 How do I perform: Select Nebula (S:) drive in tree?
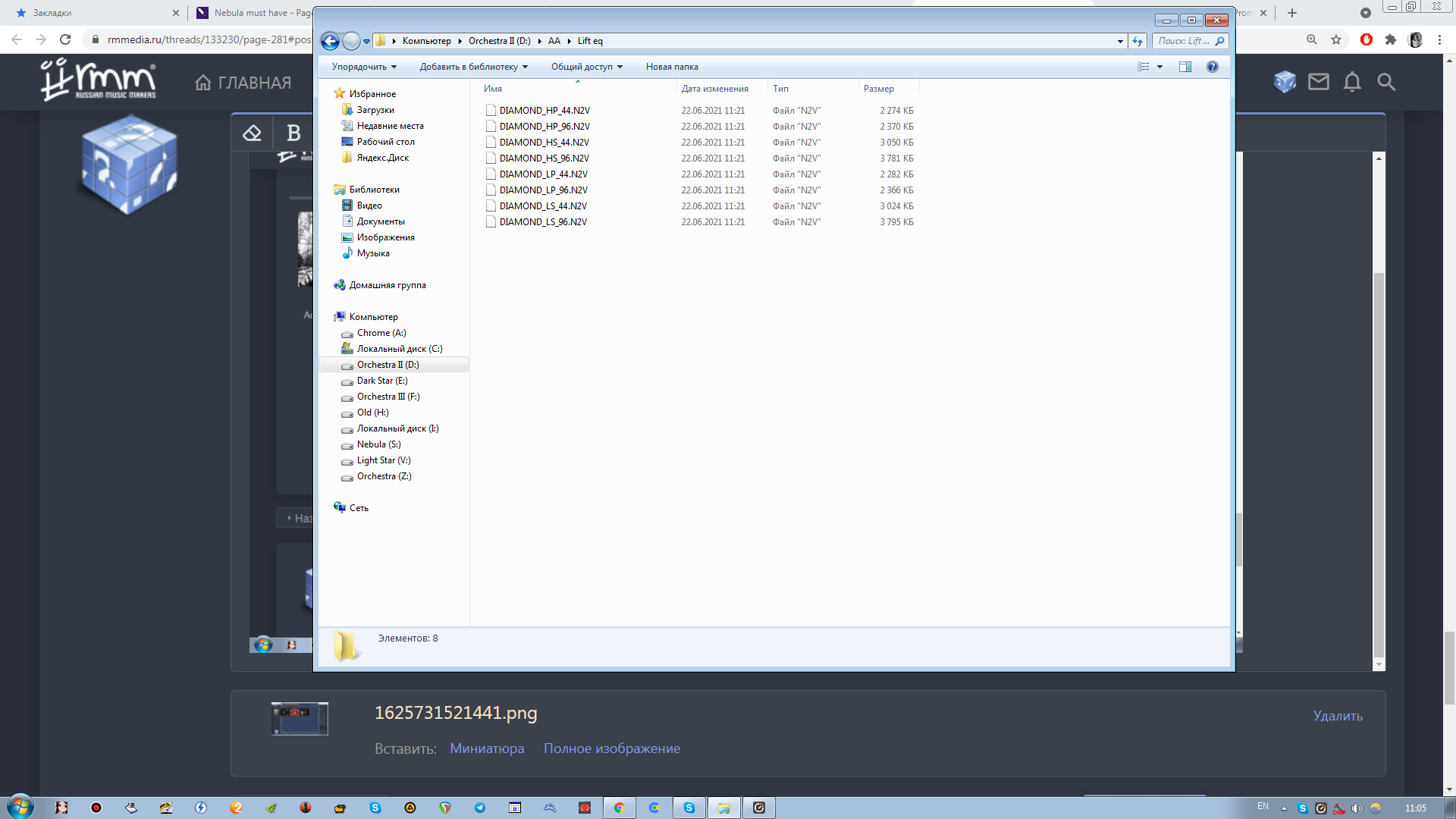point(378,444)
